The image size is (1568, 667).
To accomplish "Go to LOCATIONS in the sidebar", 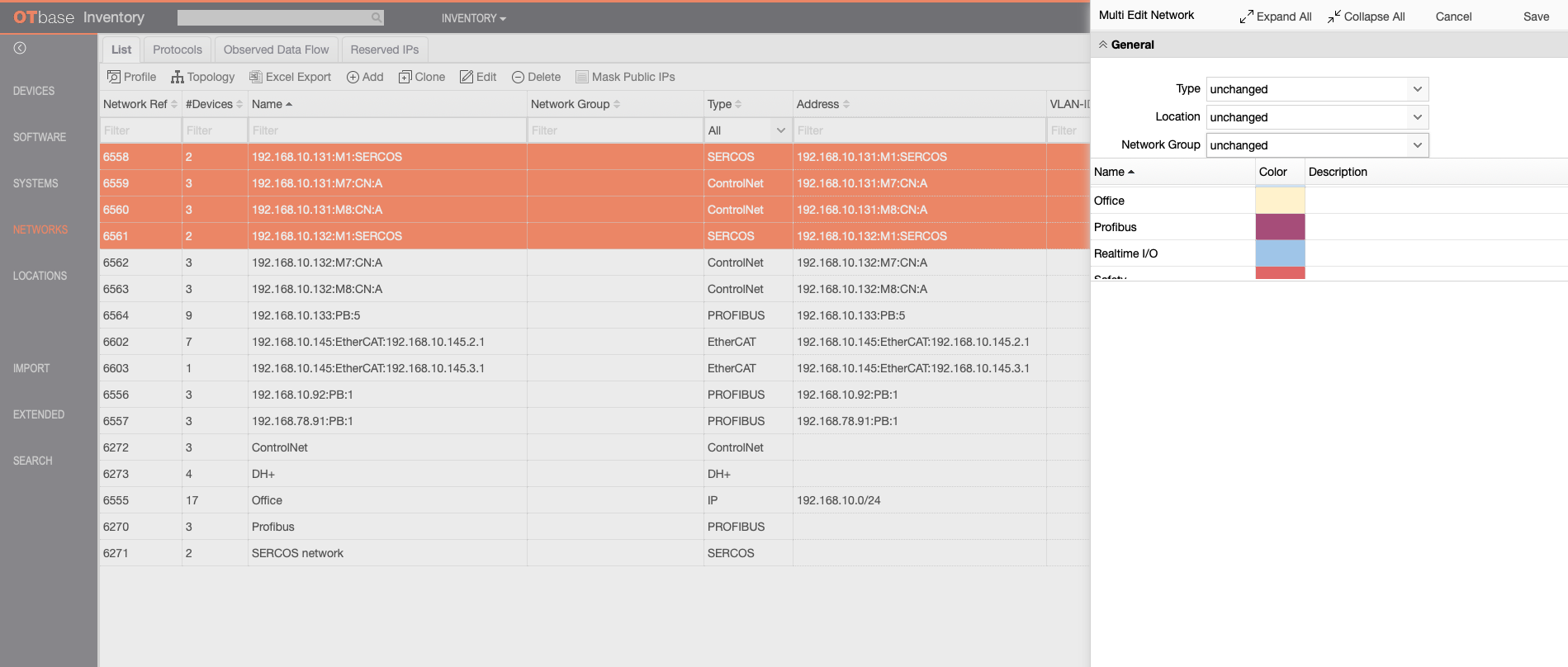I will (x=40, y=276).
